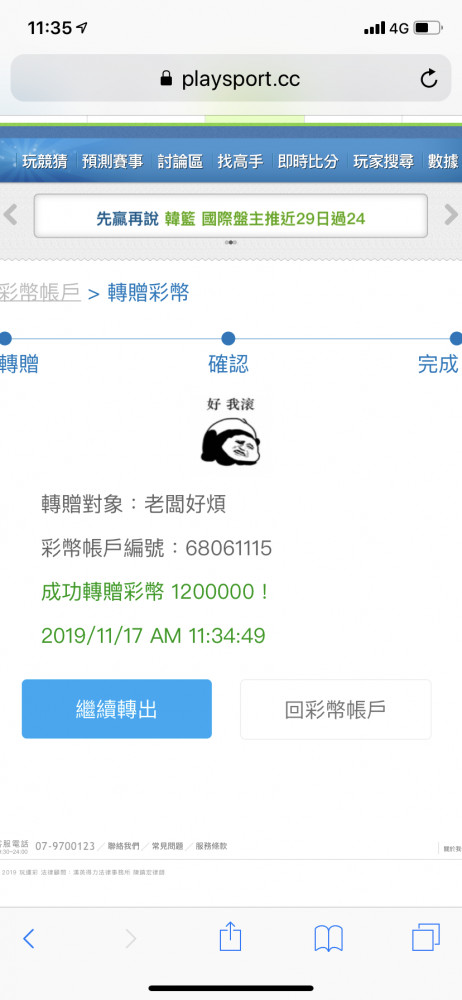The height and width of the screenshot is (1000, 462).
Task: Open the 找高手 menu item
Action: pos(240,162)
